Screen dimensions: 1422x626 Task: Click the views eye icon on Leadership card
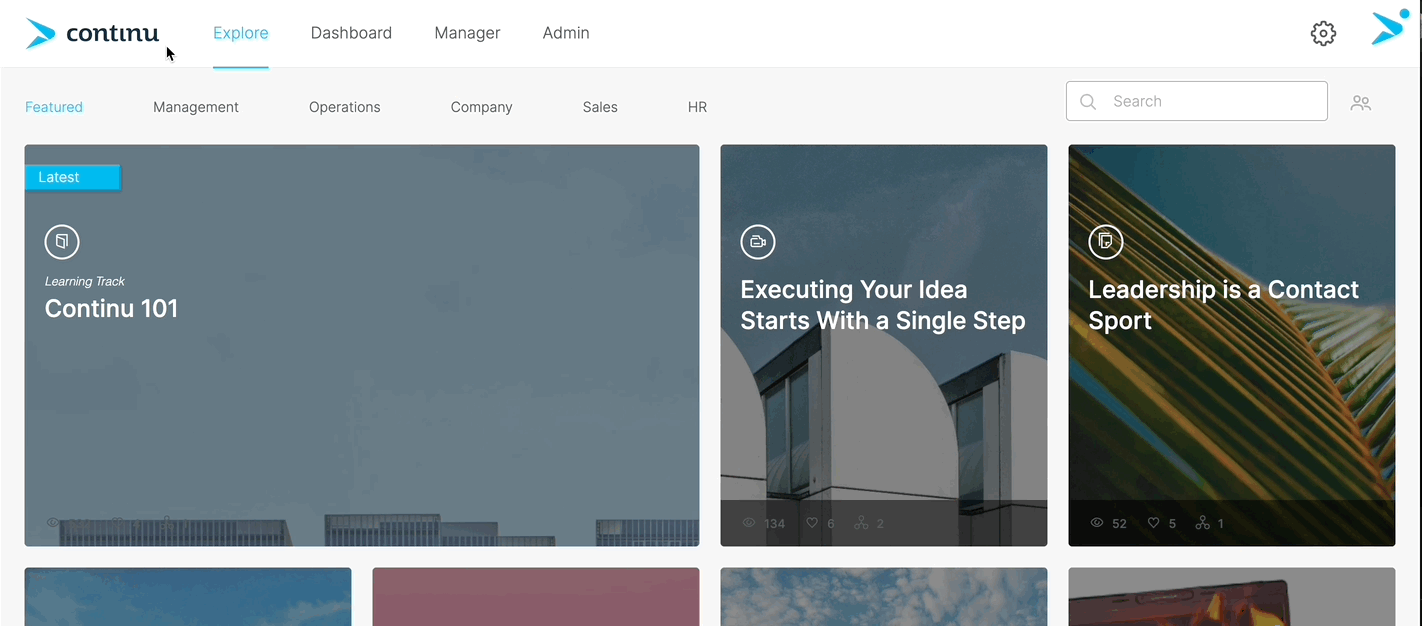point(1097,523)
